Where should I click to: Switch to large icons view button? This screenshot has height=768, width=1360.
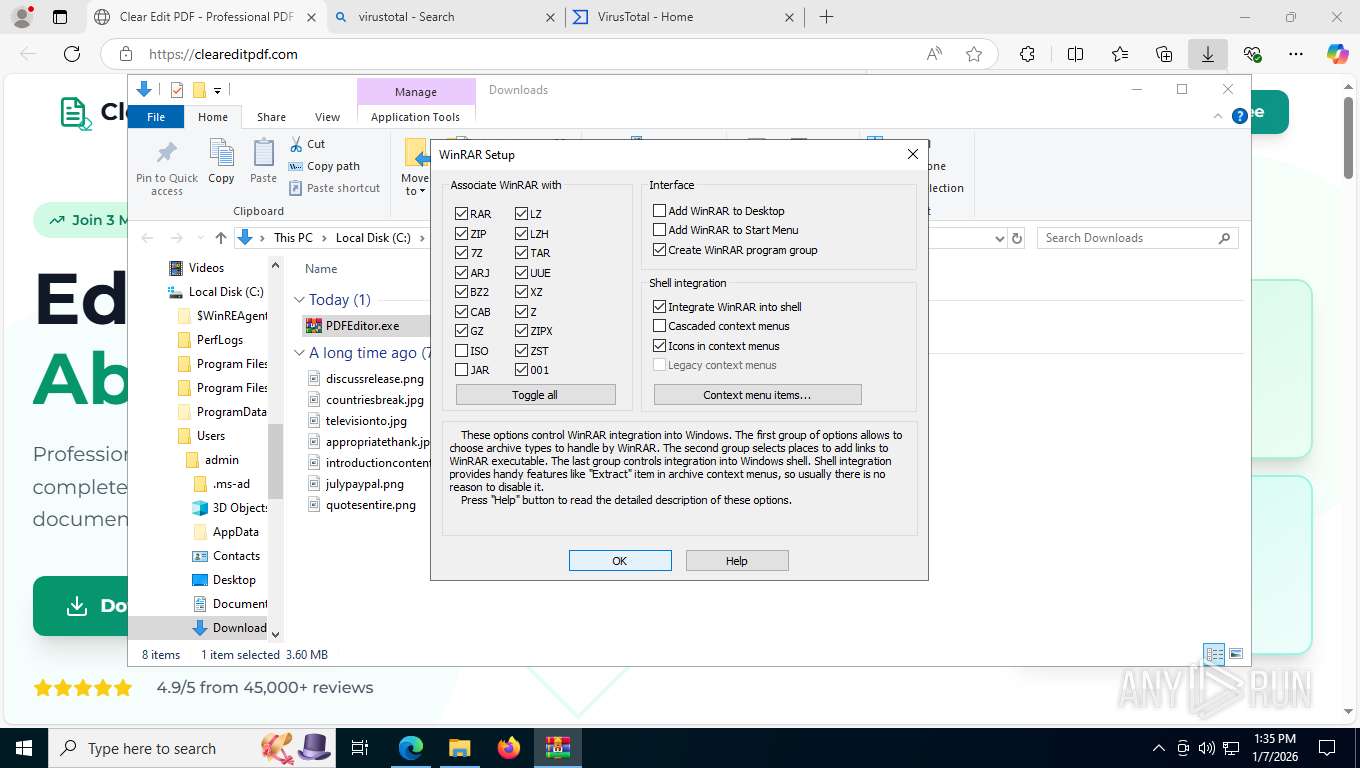1236,655
